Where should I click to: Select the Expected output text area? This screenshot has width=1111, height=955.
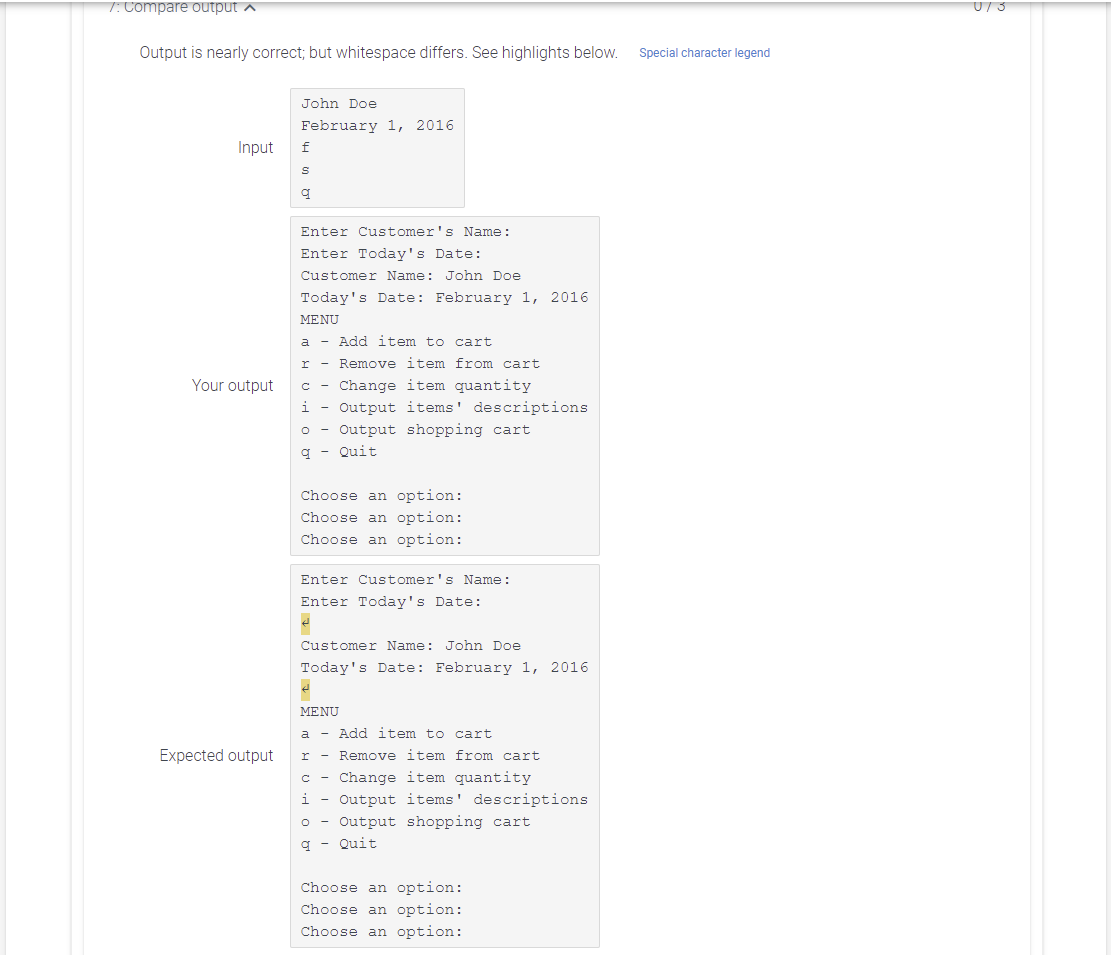coord(444,754)
